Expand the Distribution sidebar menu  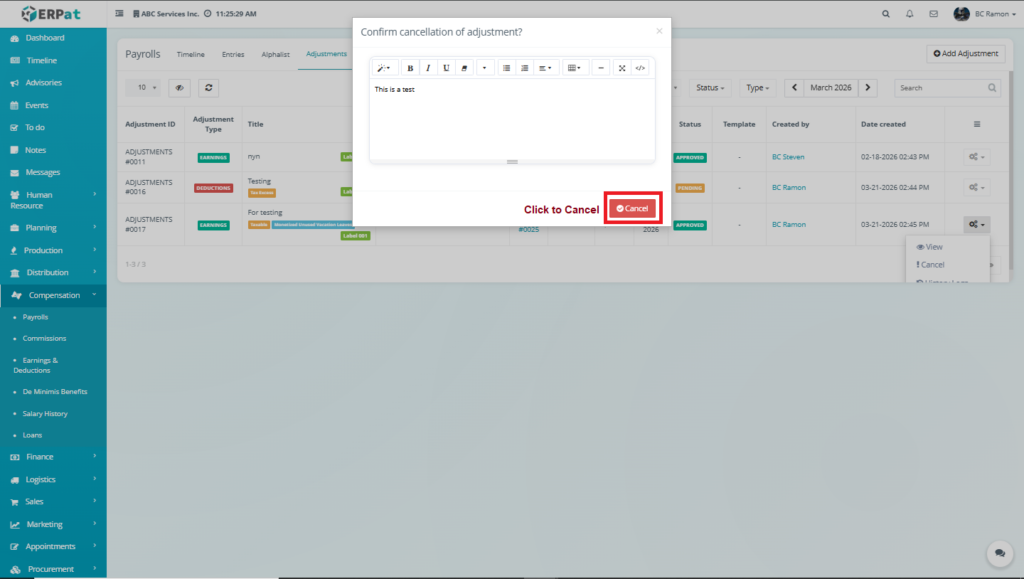tap(53, 272)
